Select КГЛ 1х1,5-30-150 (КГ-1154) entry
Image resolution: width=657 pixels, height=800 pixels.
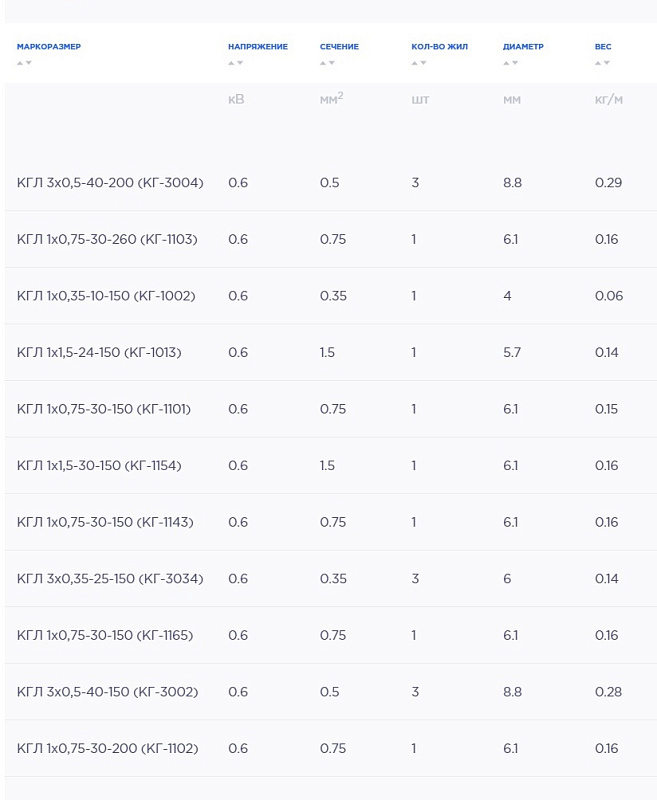click(99, 466)
